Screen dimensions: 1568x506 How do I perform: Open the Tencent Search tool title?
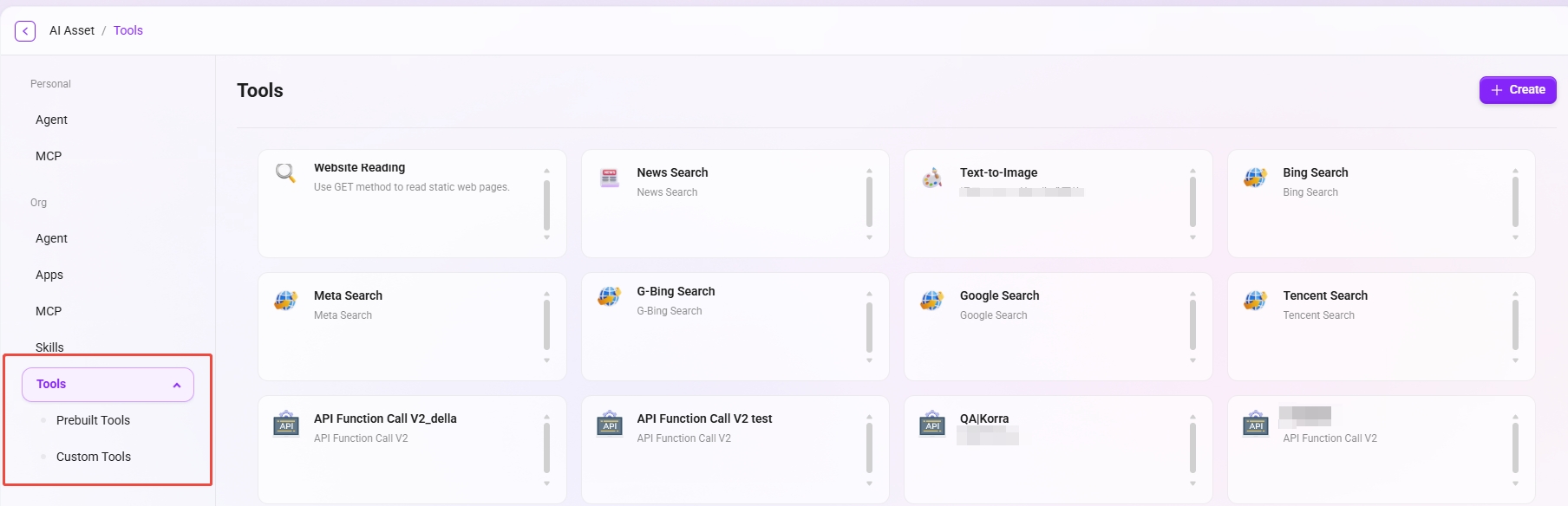coord(1325,295)
